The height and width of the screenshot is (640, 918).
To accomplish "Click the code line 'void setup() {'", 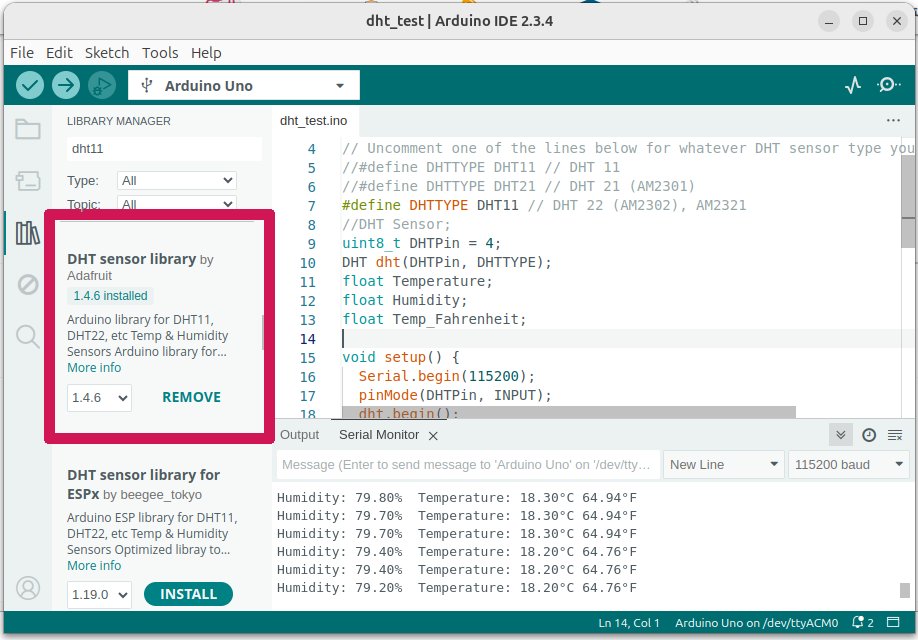I will coord(401,357).
